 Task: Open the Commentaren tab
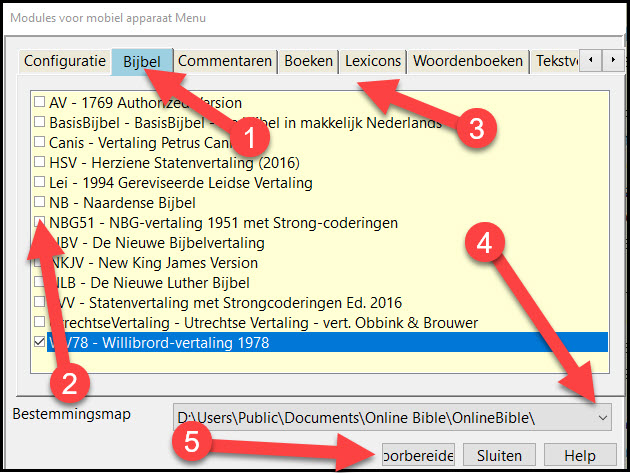click(x=225, y=61)
